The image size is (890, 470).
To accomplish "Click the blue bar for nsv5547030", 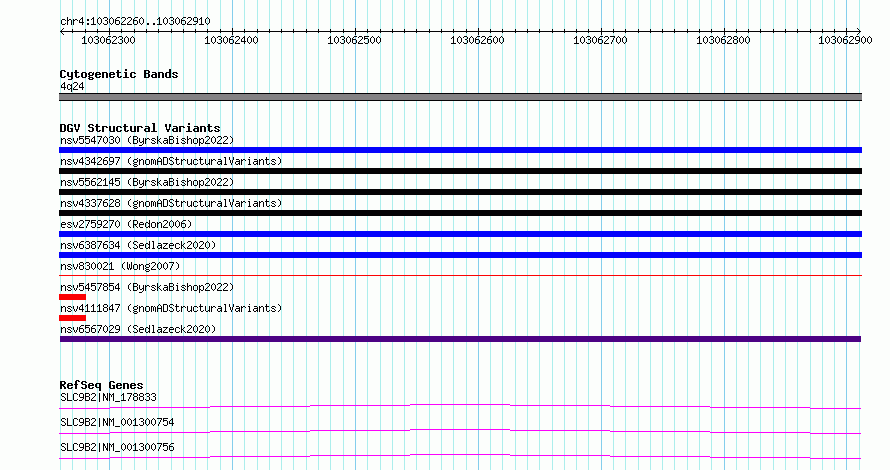I will [x=460, y=150].
